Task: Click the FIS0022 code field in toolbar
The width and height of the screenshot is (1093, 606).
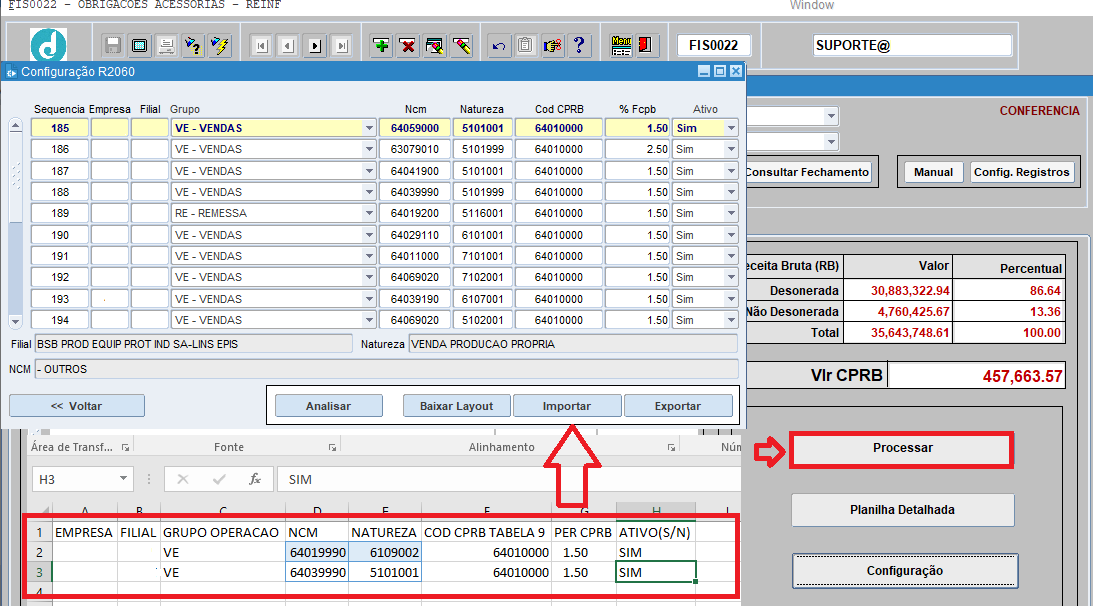Action: 714,45
